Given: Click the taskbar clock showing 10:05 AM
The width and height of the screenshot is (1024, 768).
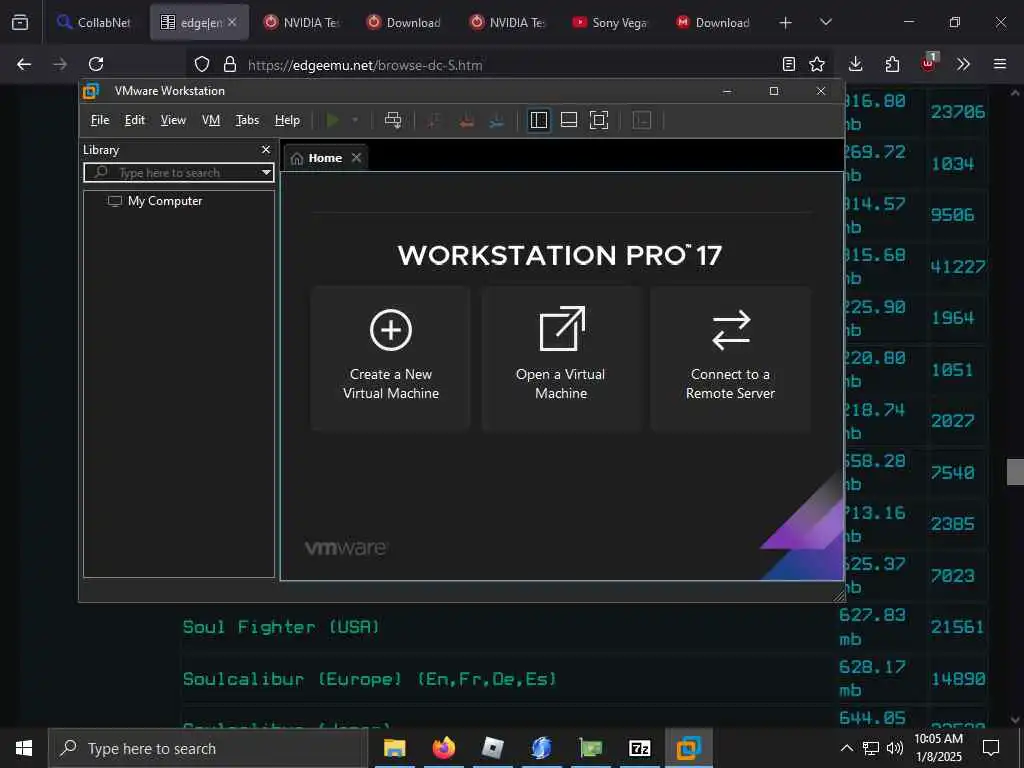Looking at the screenshot, I should pyautogui.click(x=938, y=748).
